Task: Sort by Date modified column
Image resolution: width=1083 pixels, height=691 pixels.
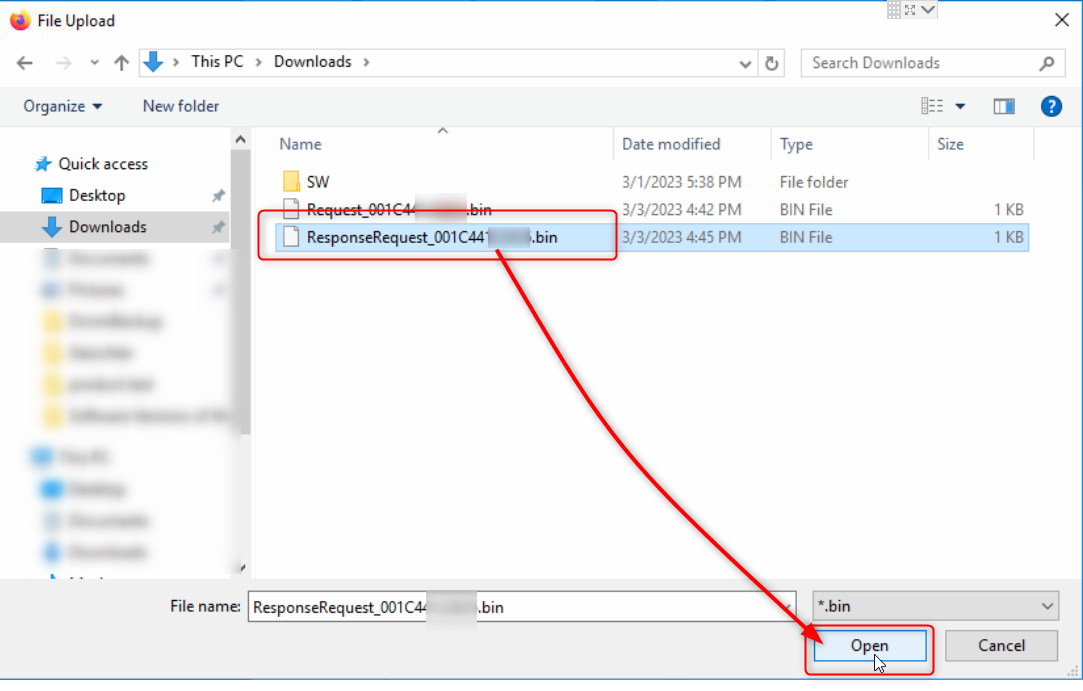Action: tap(671, 144)
